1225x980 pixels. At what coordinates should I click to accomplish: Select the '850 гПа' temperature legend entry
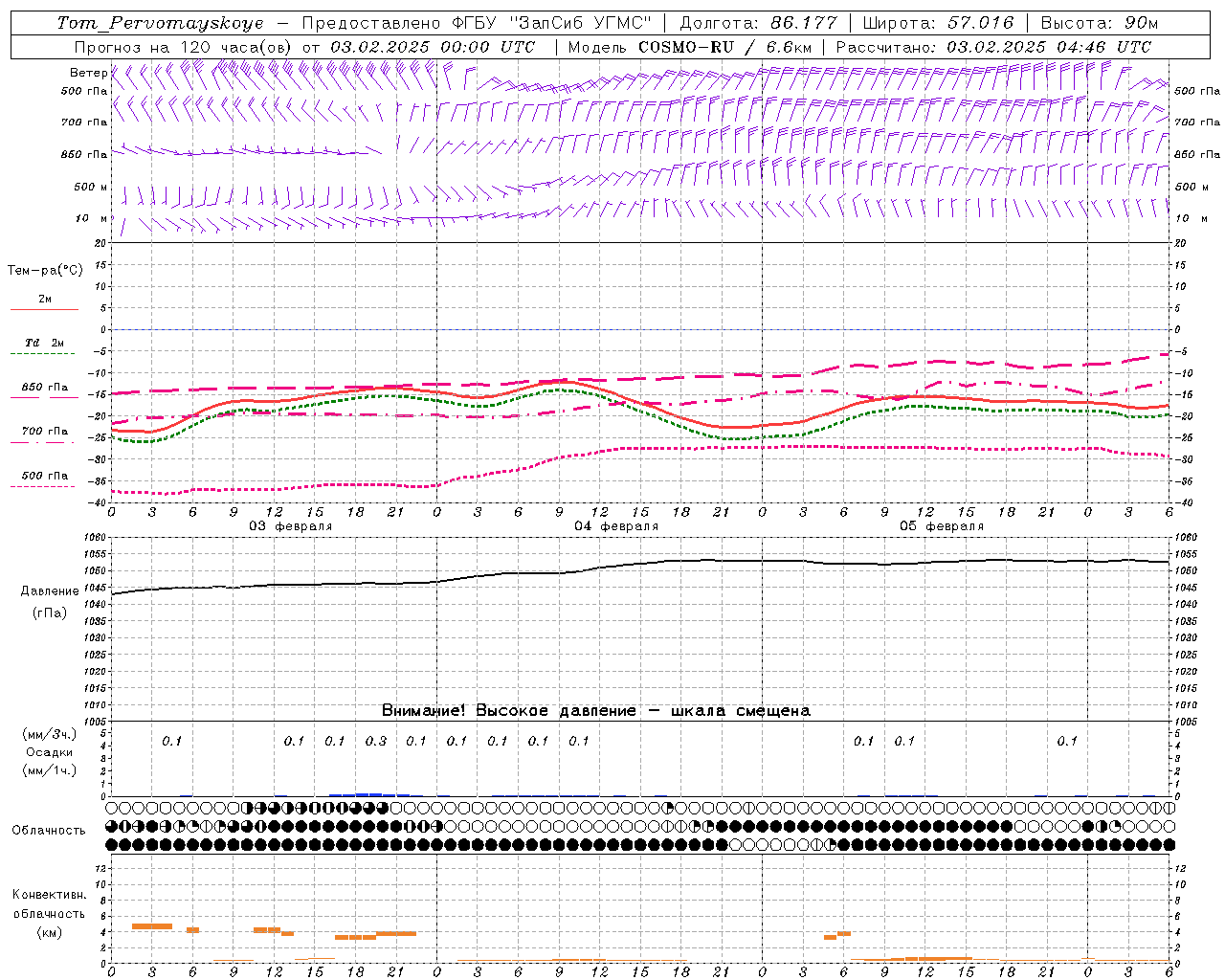(45, 388)
